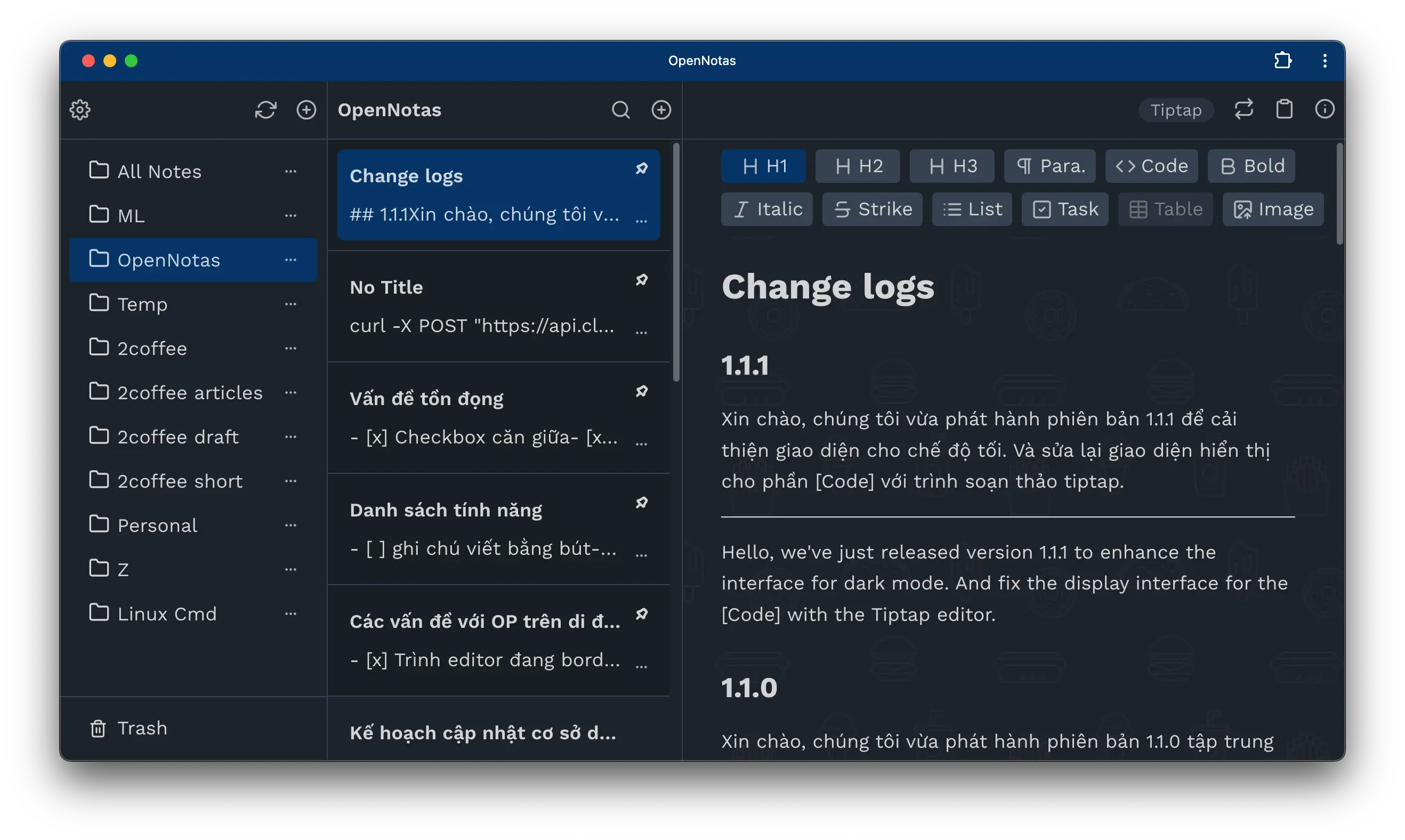This screenshot has height=840, width=1405.
Task: Open the settings gear in sidebar
Action: coord(80,110)
